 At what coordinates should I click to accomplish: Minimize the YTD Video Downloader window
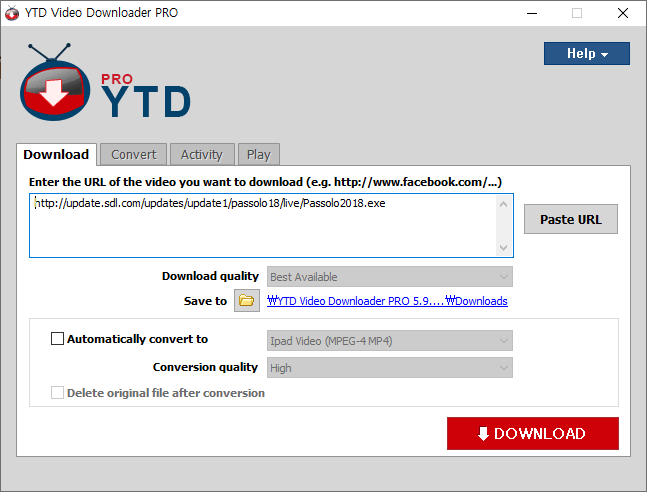click(532, 13)
